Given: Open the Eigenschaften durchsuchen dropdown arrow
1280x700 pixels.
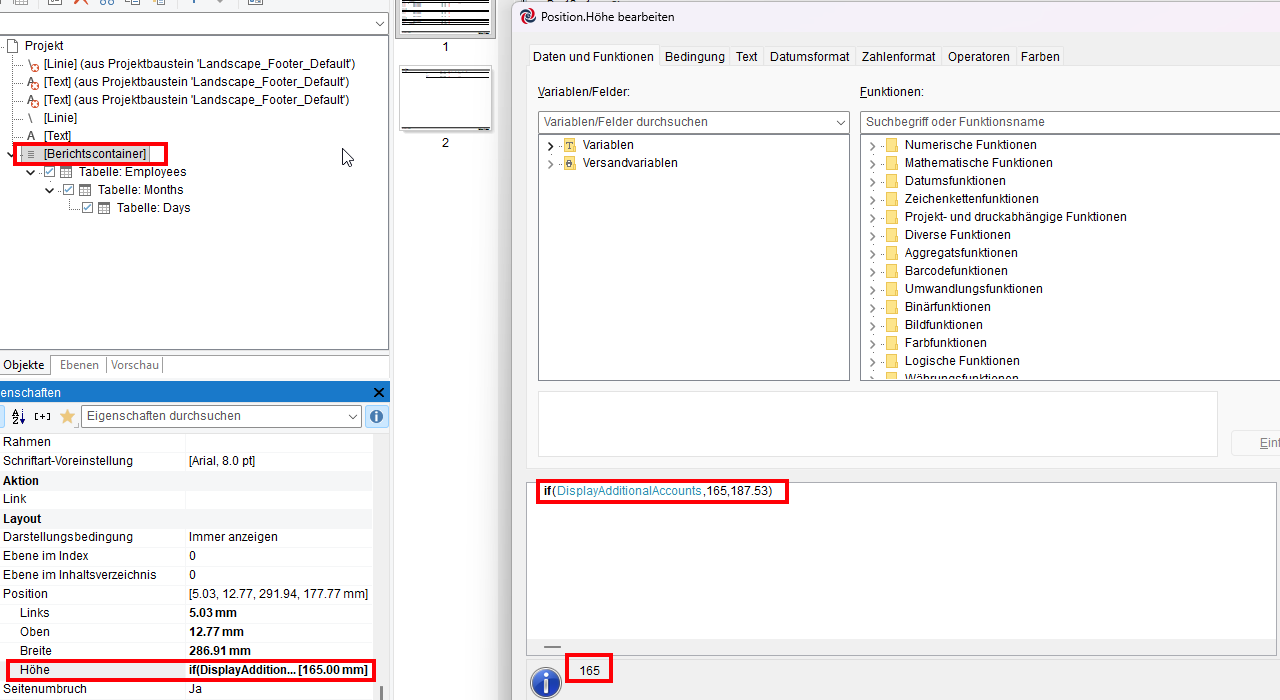Looking at the screenshot, I should 353,416.
